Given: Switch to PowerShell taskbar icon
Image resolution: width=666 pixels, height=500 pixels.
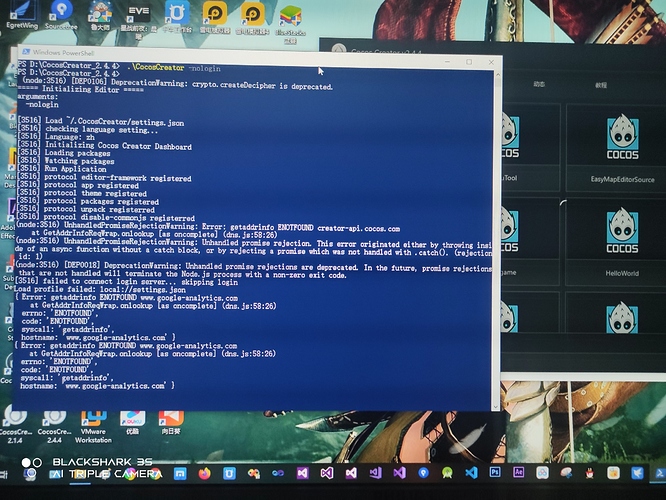Looking at the screenshot, I should tap(660, 473).
